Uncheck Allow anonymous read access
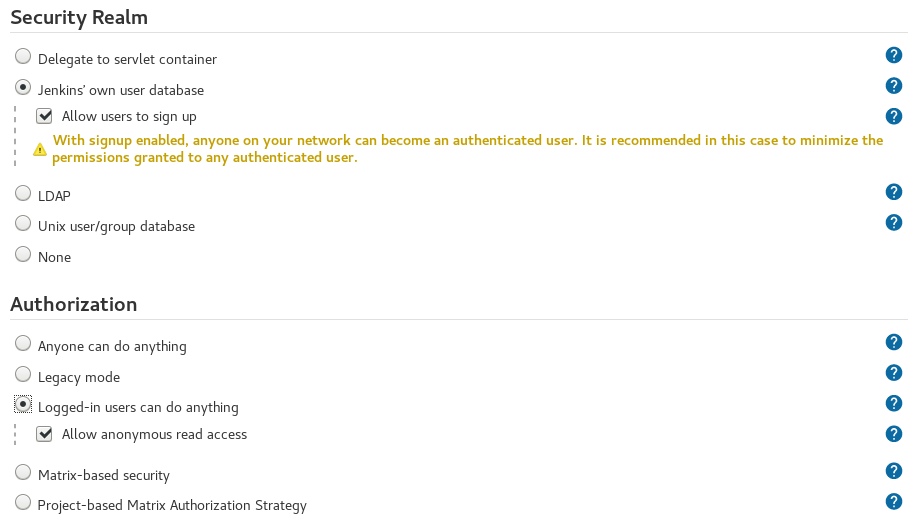The height and width of the screenshot is (520, 911). tap(44, 434)
